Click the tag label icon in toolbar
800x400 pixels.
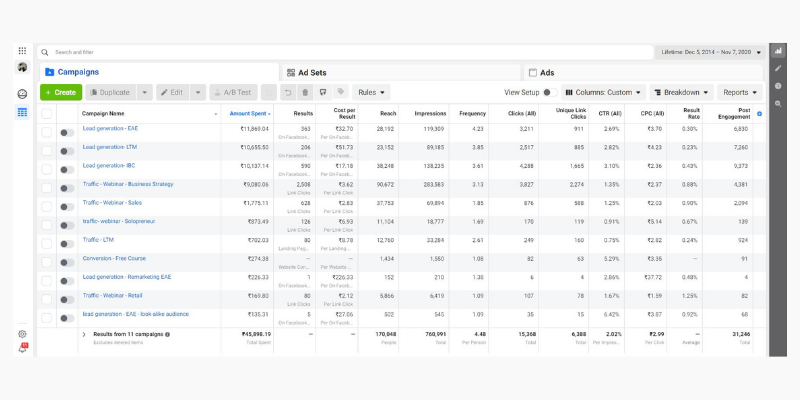(341, 92)
